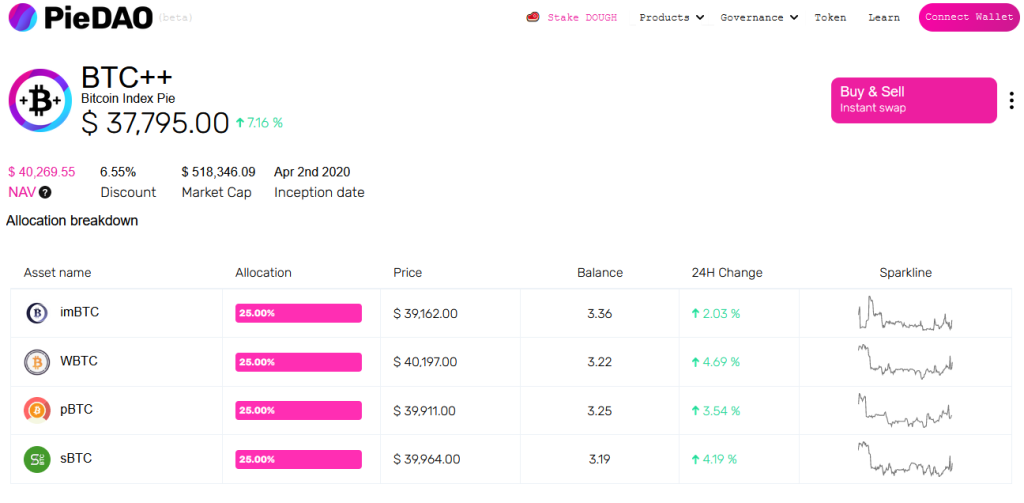1024x503 pixels.
Task: Click the 24H Change column header
Action: click(x=727, y=272)
